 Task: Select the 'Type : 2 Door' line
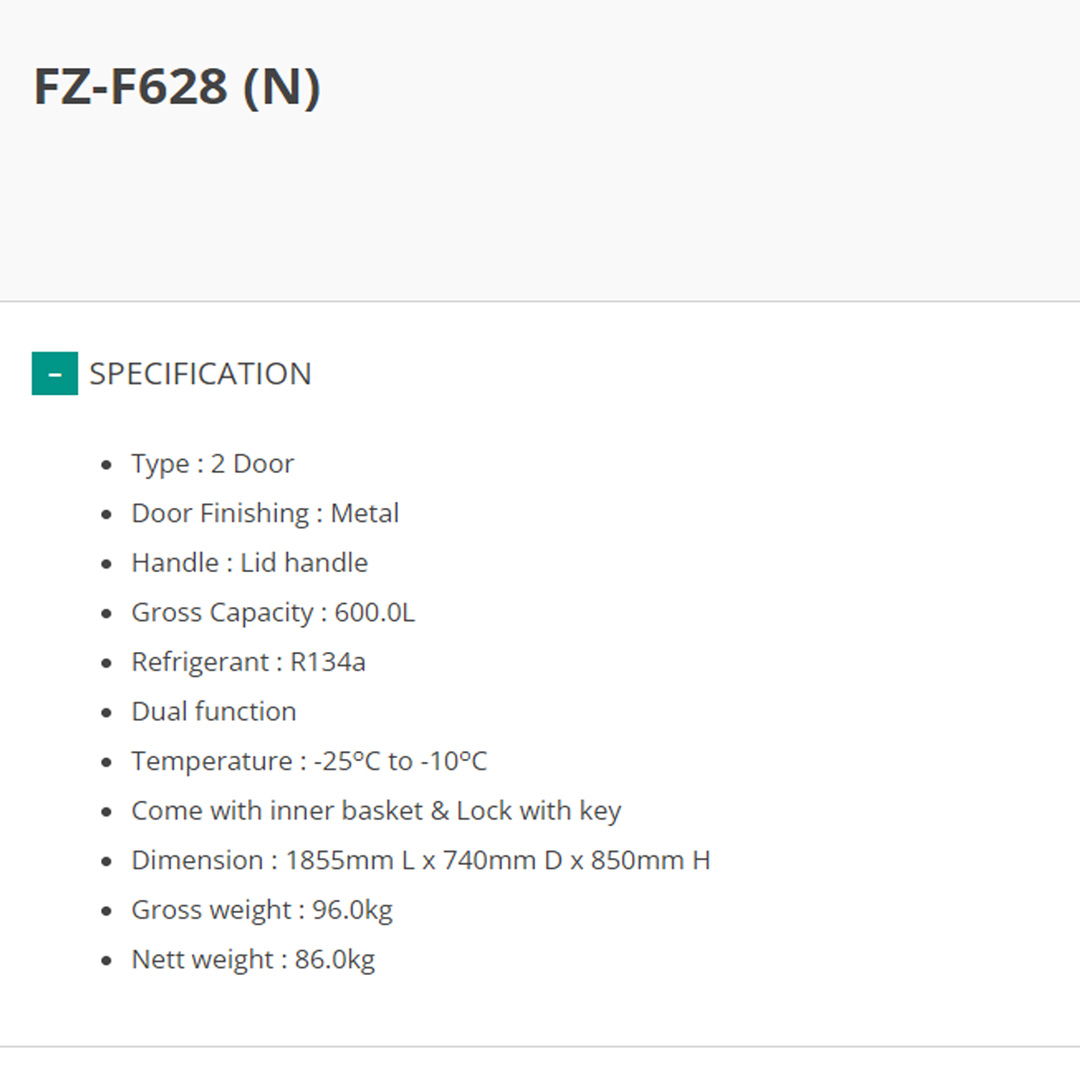[212, 464]
